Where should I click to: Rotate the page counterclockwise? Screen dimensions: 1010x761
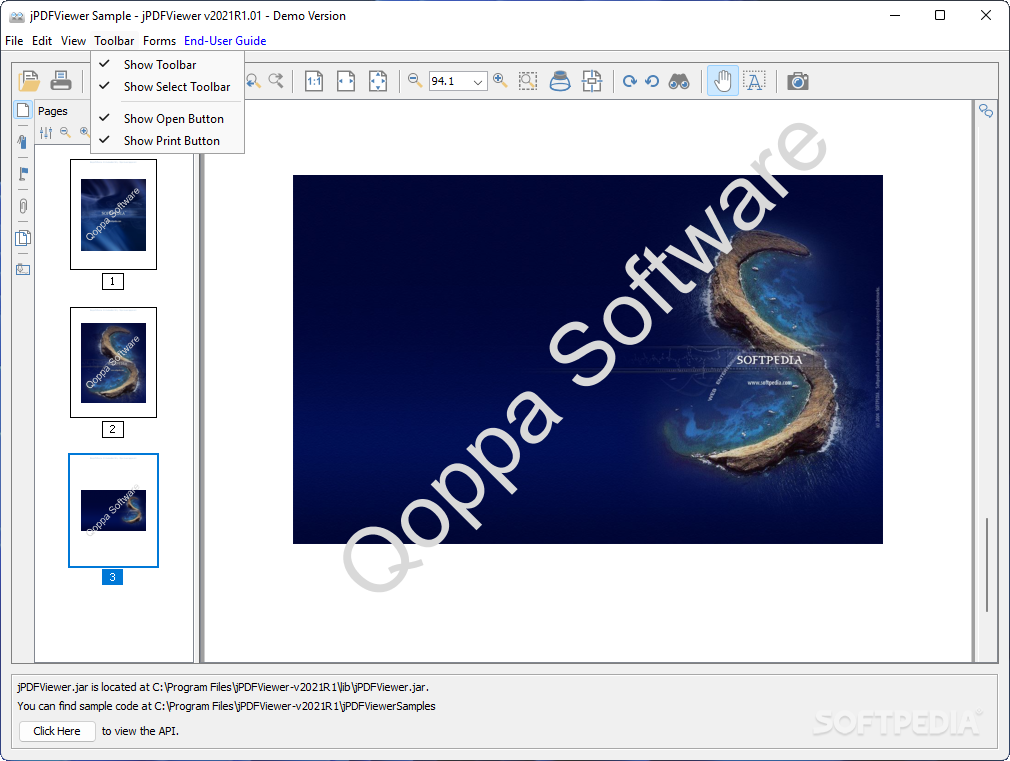[x=652, y=81]
